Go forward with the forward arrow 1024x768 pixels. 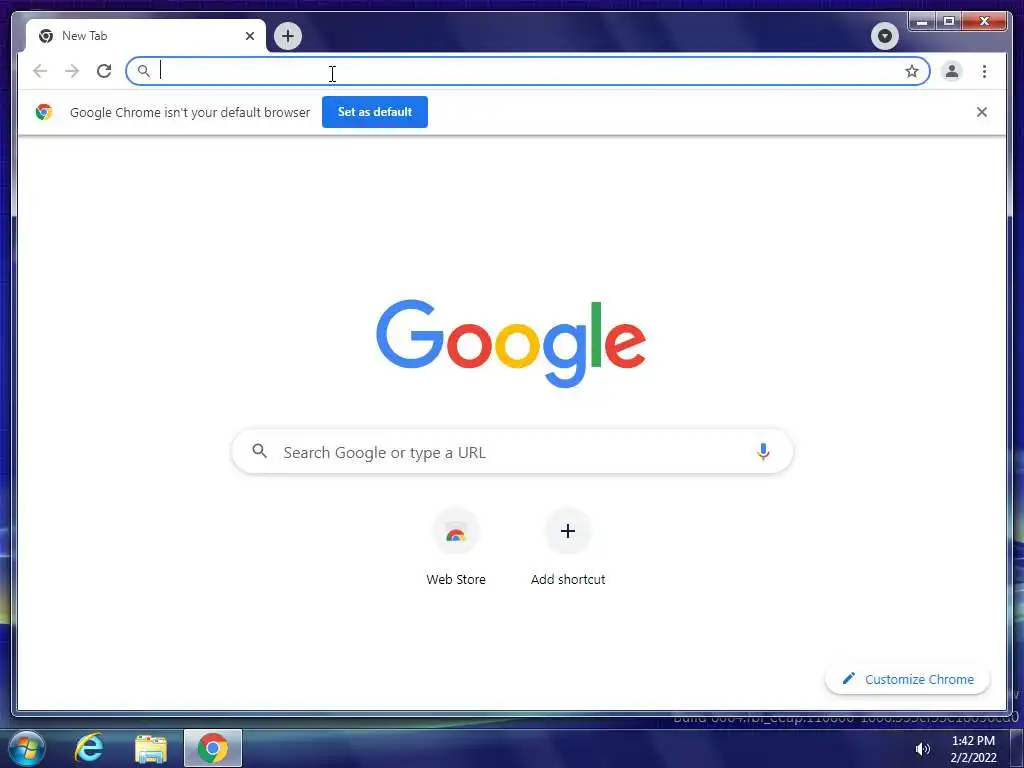(72, 71)
